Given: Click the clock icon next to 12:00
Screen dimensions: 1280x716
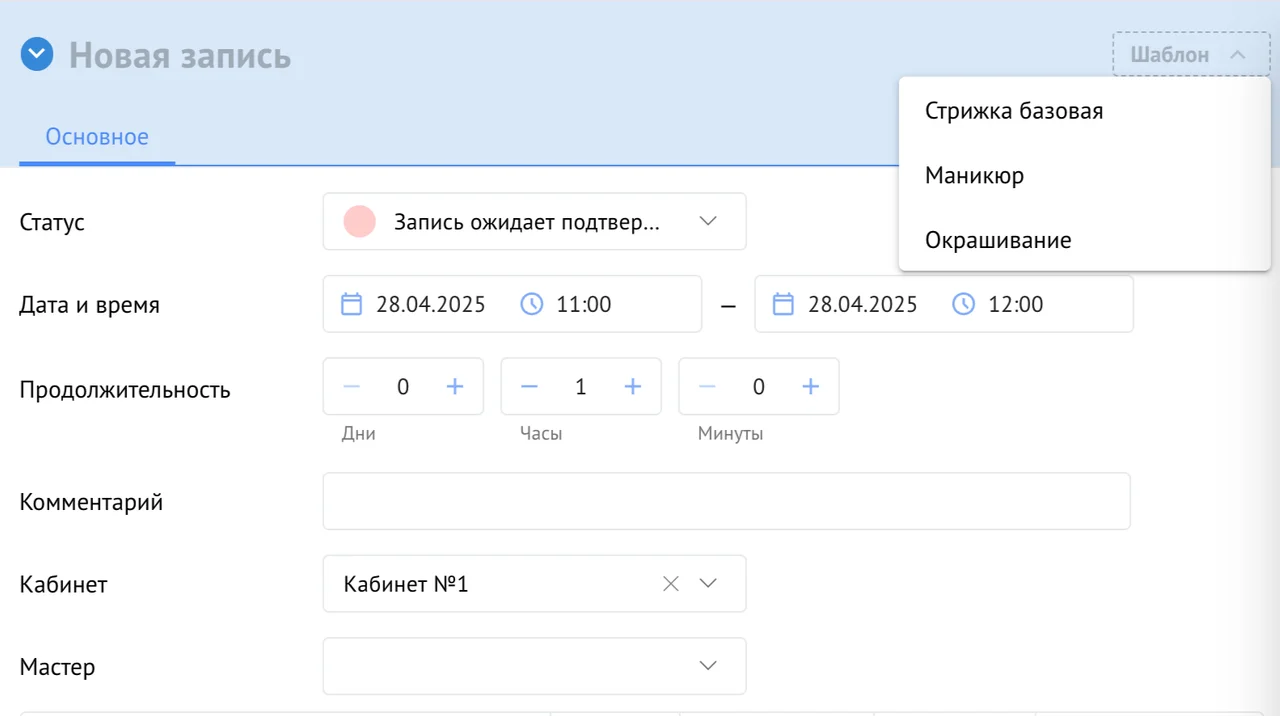Looking at the screenshot, I should (963, 304).
